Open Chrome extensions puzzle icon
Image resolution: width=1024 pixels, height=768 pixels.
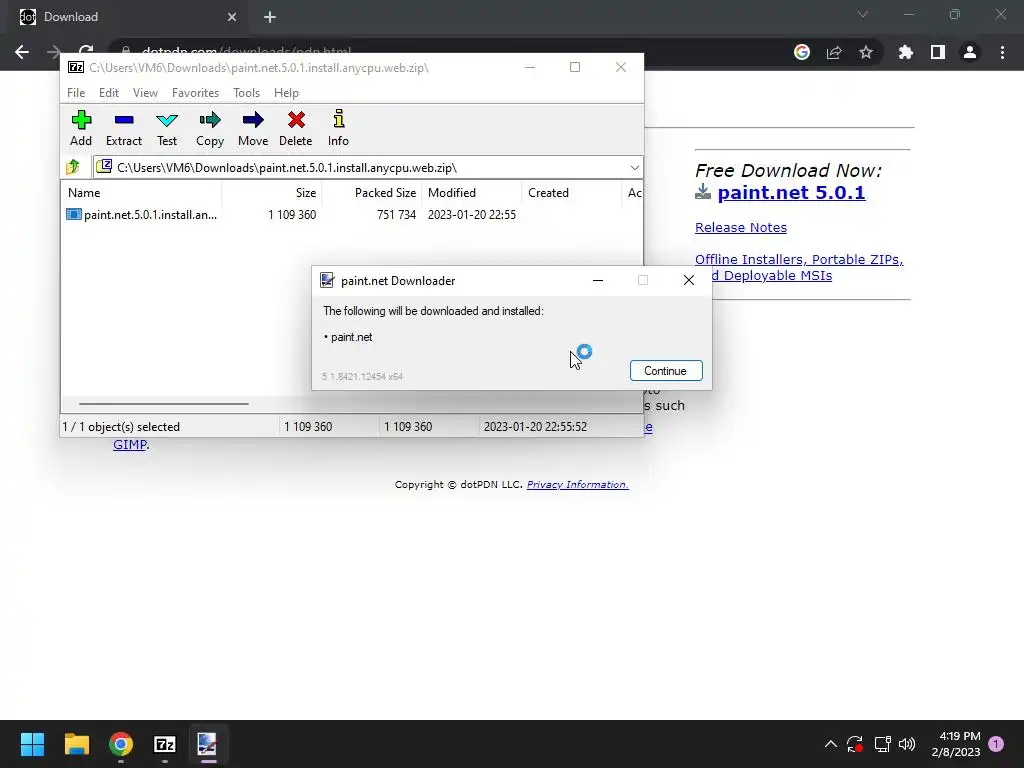[x=905, y=52]
